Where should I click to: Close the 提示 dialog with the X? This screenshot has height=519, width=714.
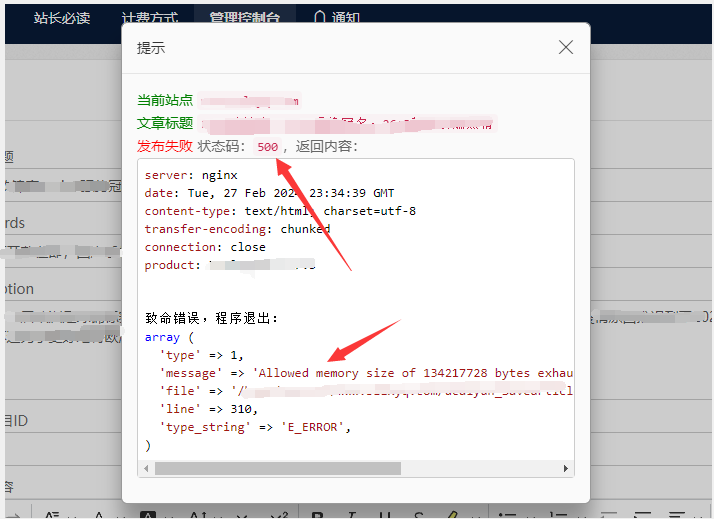pos(565,48)
